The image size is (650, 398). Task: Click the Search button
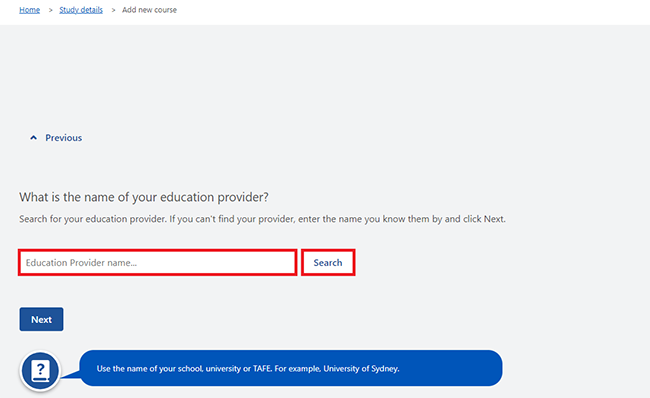(328, 262)
